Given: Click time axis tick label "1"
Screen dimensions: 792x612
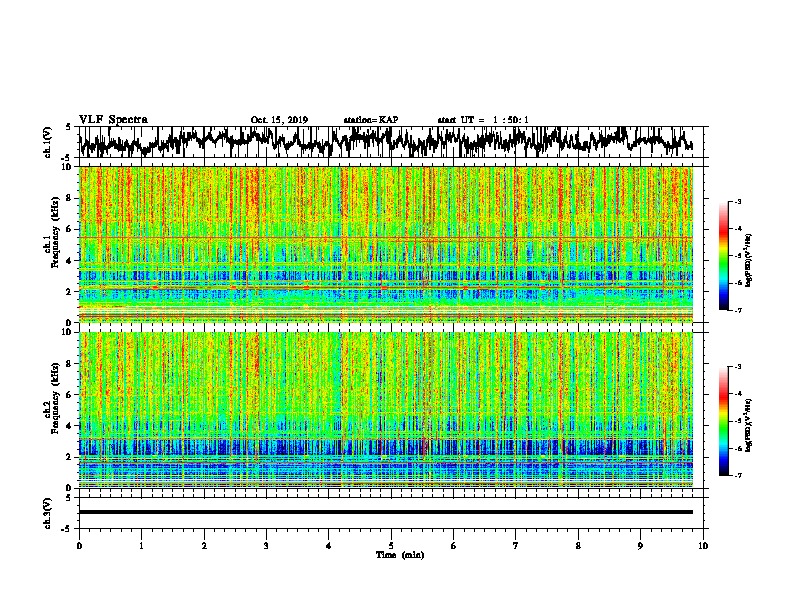Looking at the screenshot, I should point(141,546).
